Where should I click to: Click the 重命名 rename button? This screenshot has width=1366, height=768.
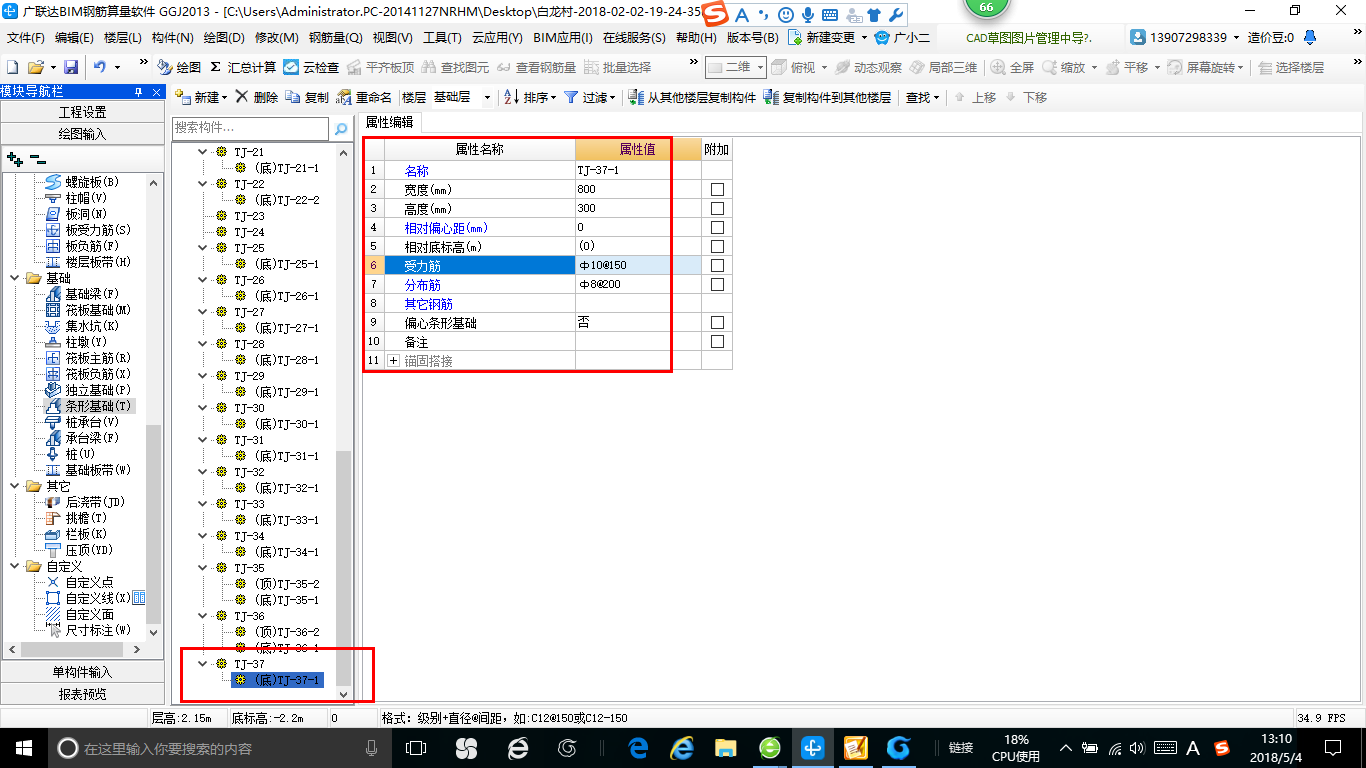[x=364, y=97]
